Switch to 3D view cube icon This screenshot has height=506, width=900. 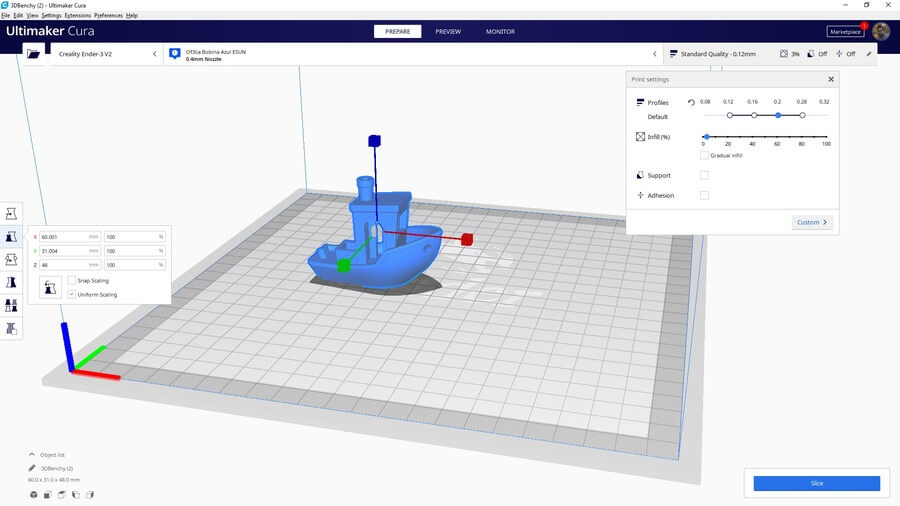[x=34, y=495]
